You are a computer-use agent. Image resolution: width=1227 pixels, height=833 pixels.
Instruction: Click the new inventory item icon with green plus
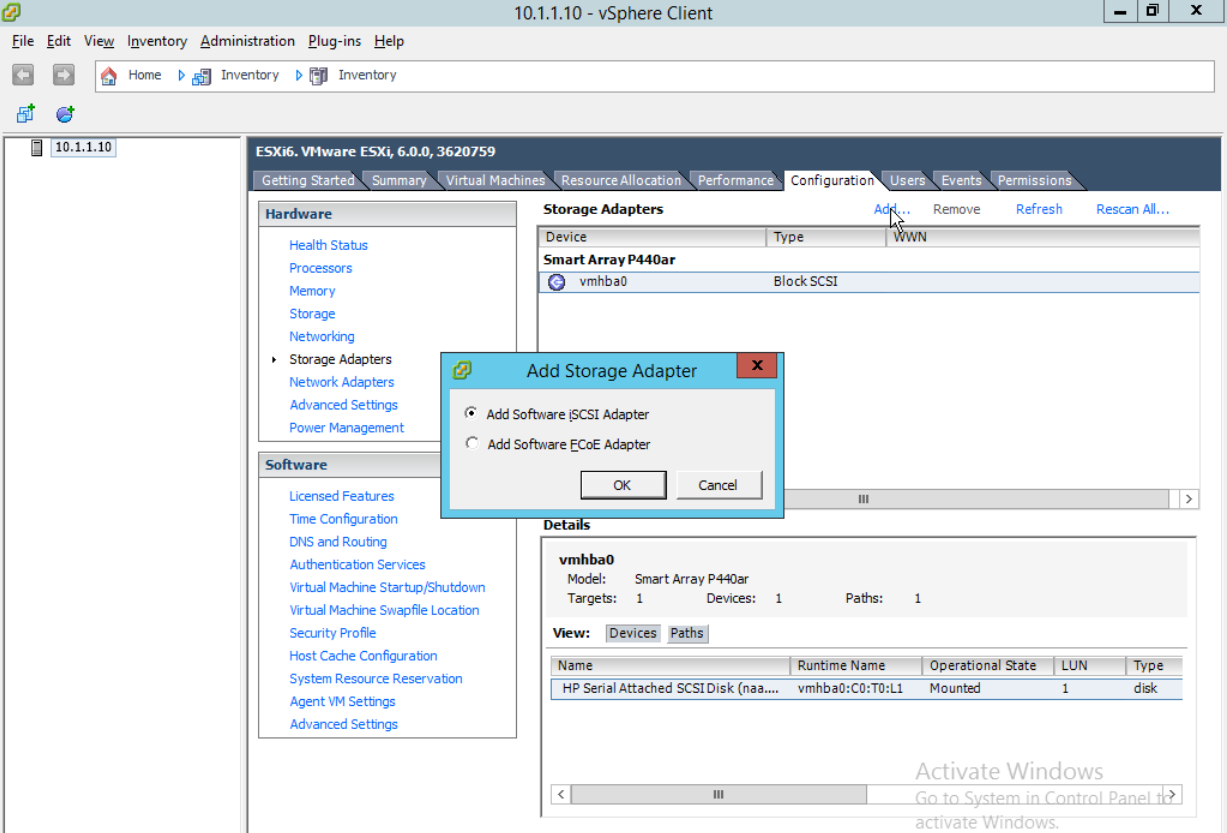(x=24, y=114)
